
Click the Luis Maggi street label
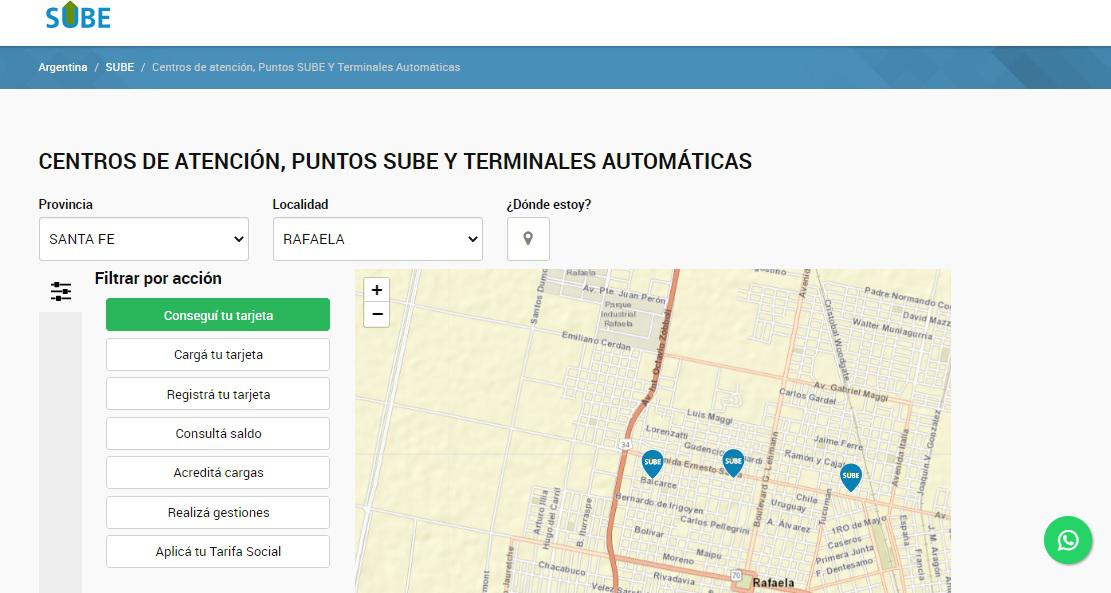pos(709,417)
